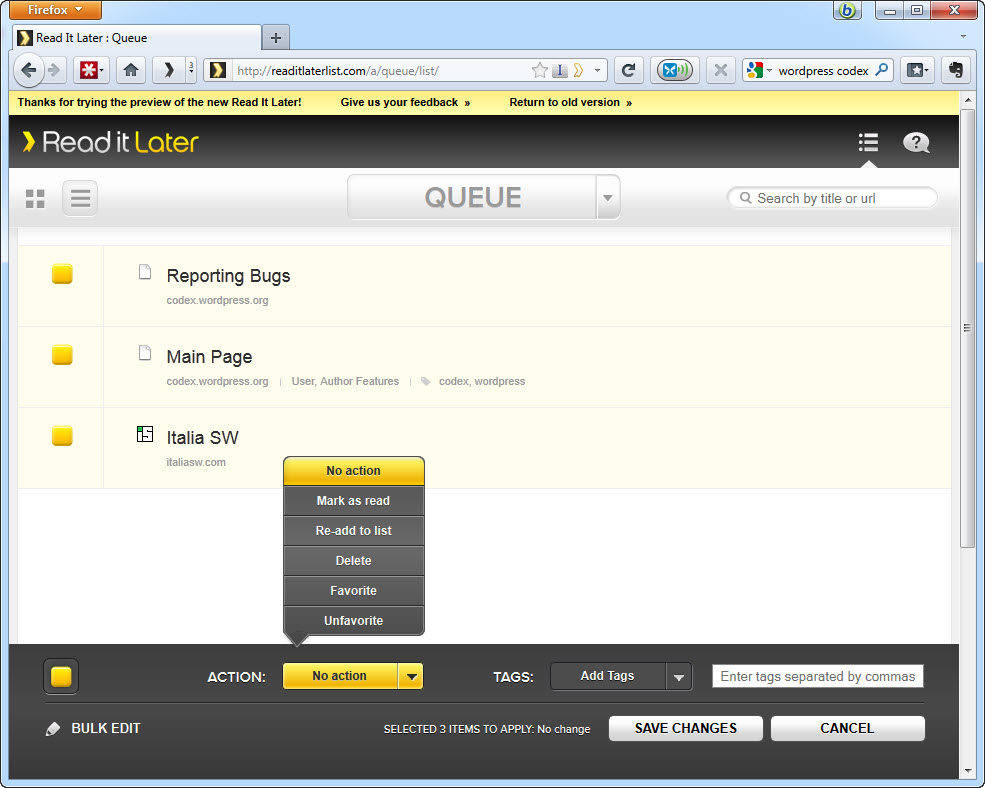Click the Italia SW favicon
Viewport: 985px width, 788px height.
(x=145, y=434)
